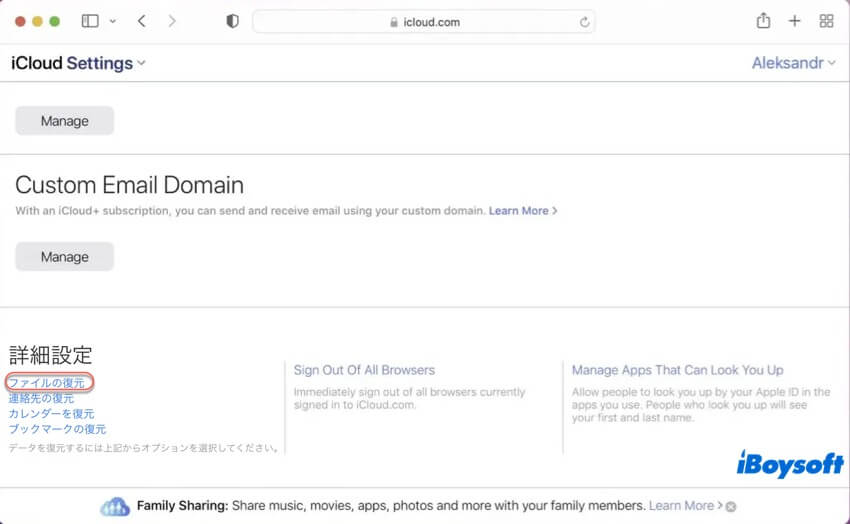The image size is (850, 524).
Task: Open the Share icon in toolbar
Action: pyautogui.click(x=763, y=21)
